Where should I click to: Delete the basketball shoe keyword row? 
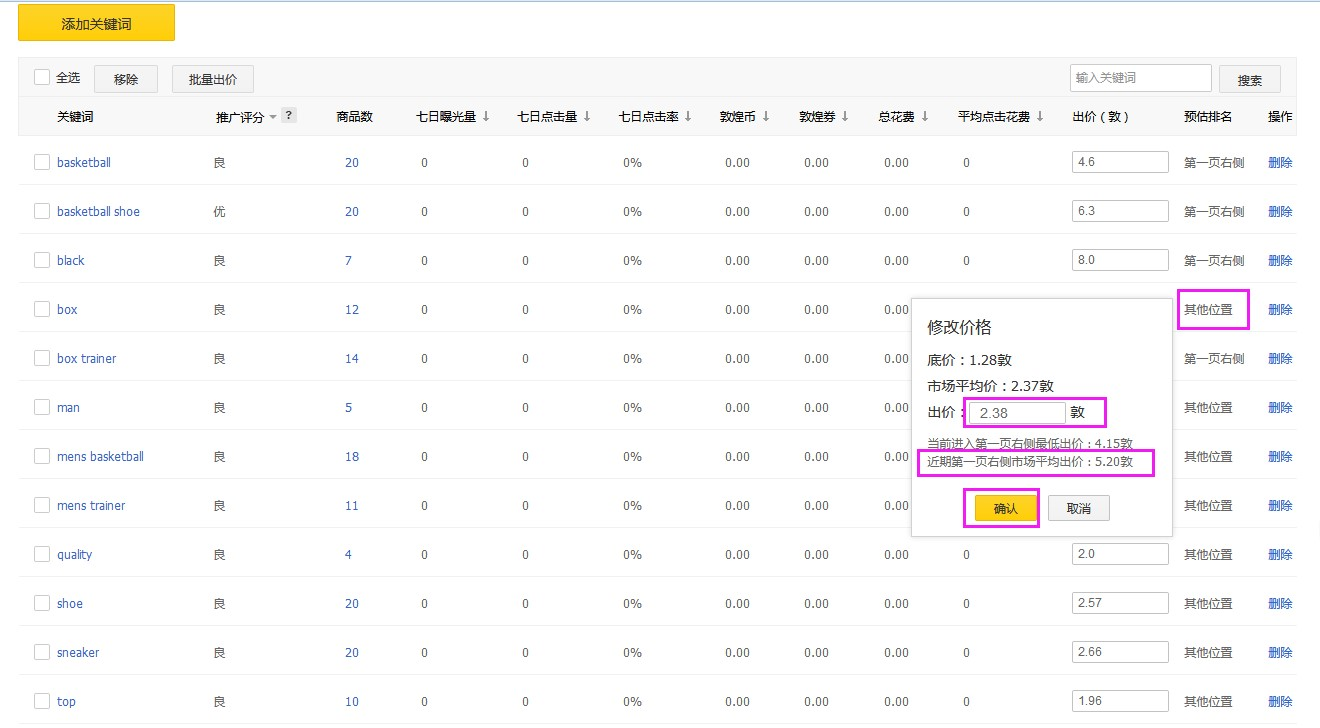[x=1280, y=211]
